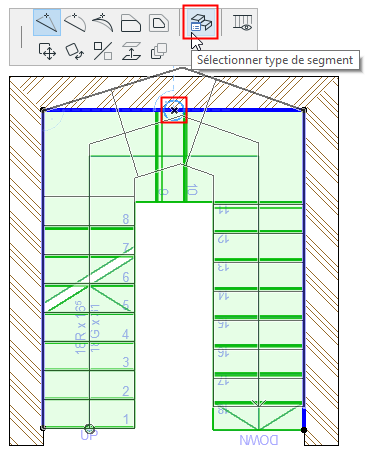
Task: Click step number 10 label on landing
Action: point(193,189)
